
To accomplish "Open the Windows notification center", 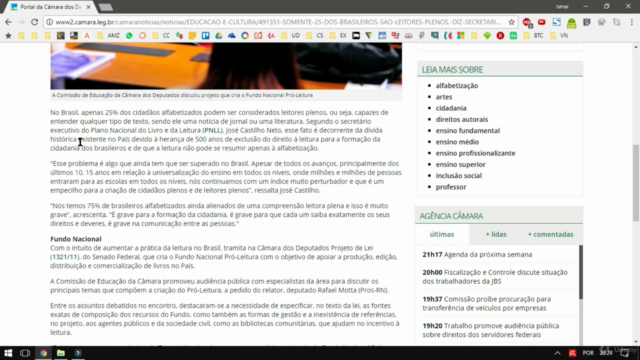I will tap(624, 353).
